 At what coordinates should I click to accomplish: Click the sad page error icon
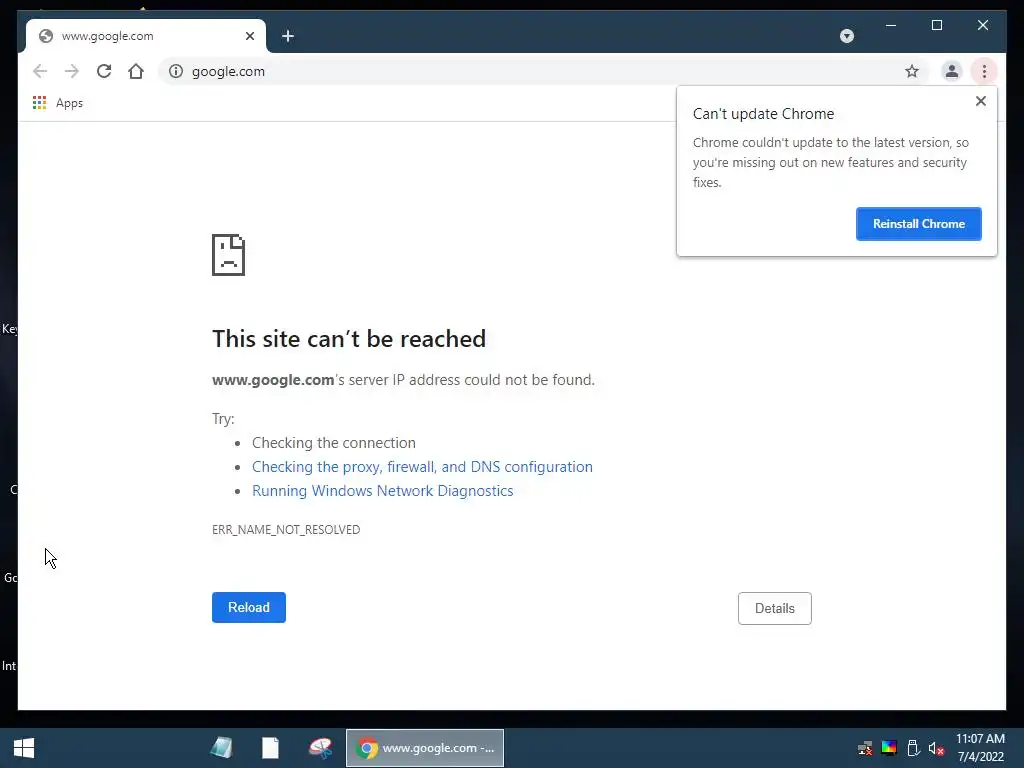pyautogui.click(x=229, y=255)
